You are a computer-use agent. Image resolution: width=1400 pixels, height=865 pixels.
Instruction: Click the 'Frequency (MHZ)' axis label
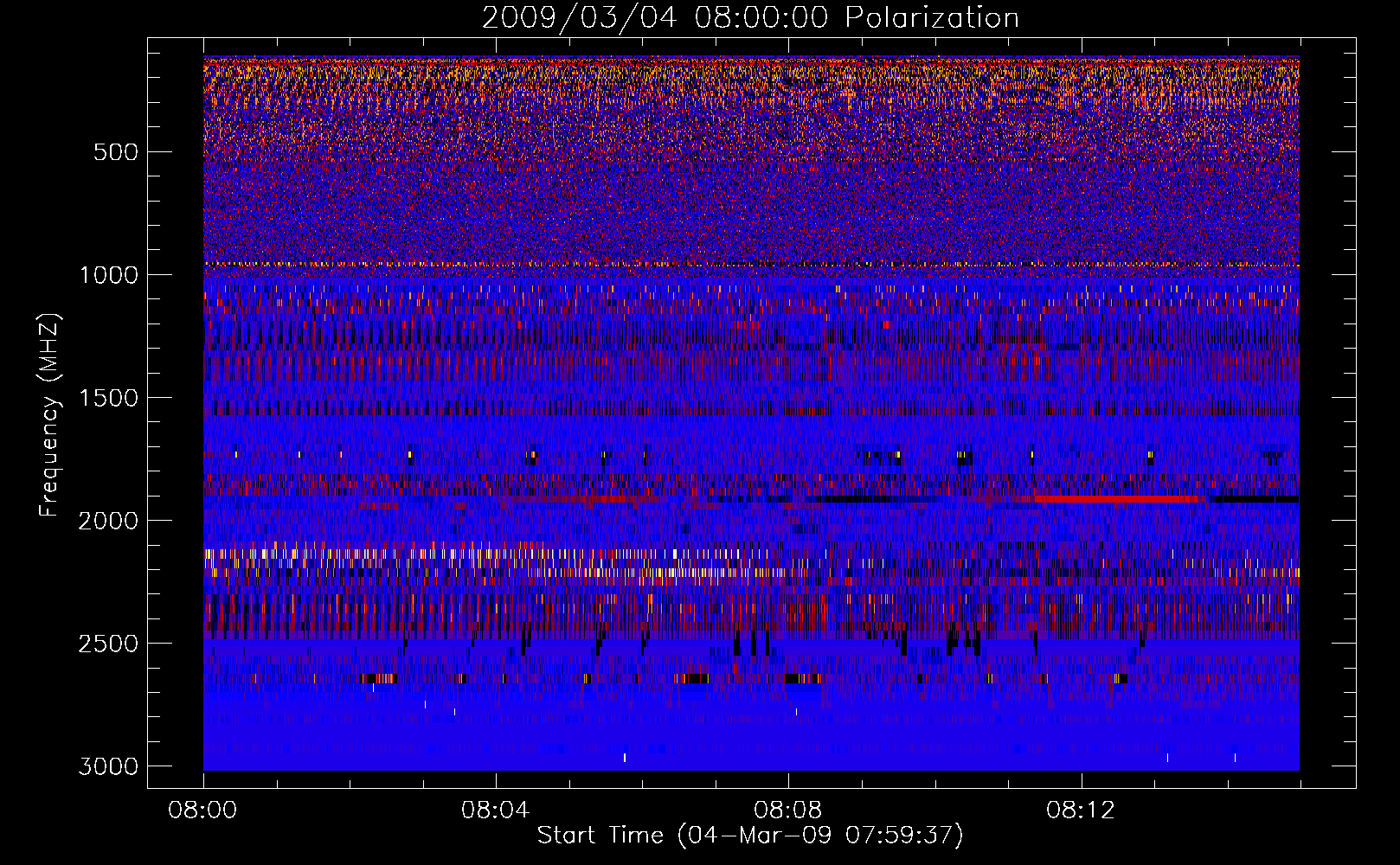tap(50, 415)
